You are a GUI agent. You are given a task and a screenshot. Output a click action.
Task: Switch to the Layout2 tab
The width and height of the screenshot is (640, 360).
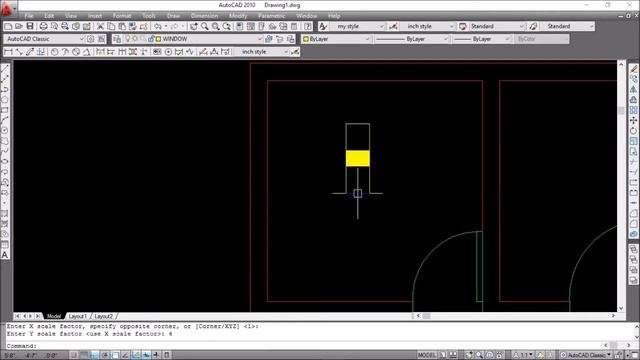click(x=104, y=316)
